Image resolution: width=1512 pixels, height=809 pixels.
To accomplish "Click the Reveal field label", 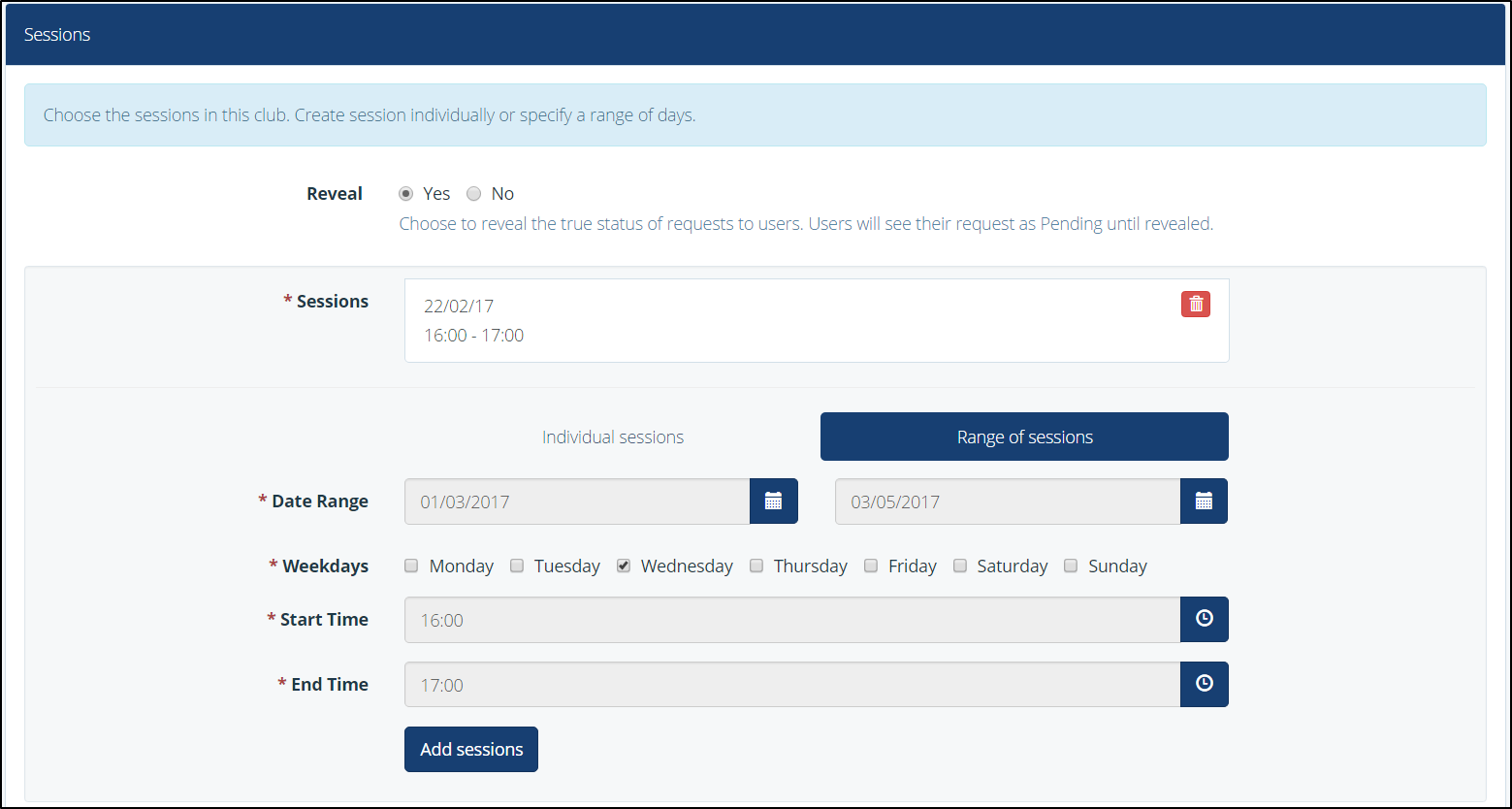I will pyautogui.click(x=335, y=193).
